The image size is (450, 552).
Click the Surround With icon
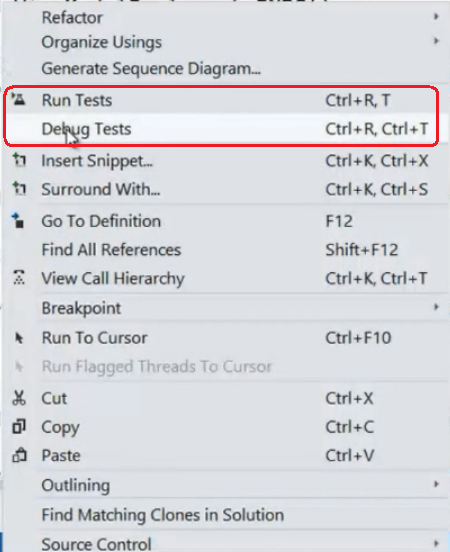19,188
